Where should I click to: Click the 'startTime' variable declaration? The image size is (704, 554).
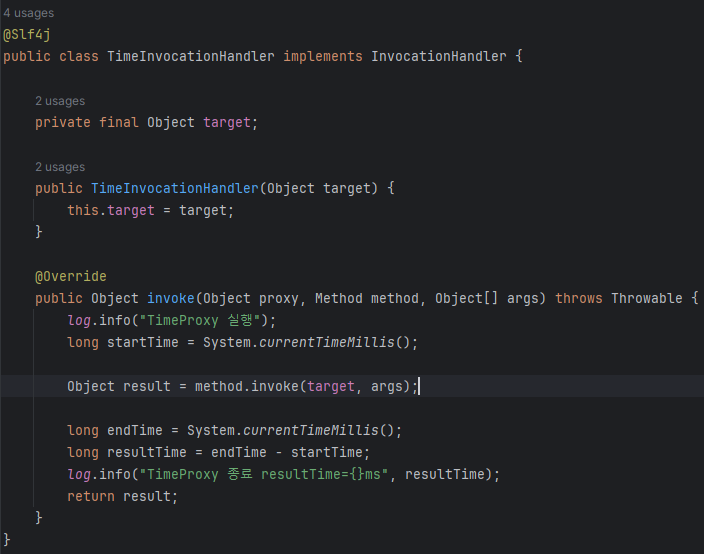(143, 343)
